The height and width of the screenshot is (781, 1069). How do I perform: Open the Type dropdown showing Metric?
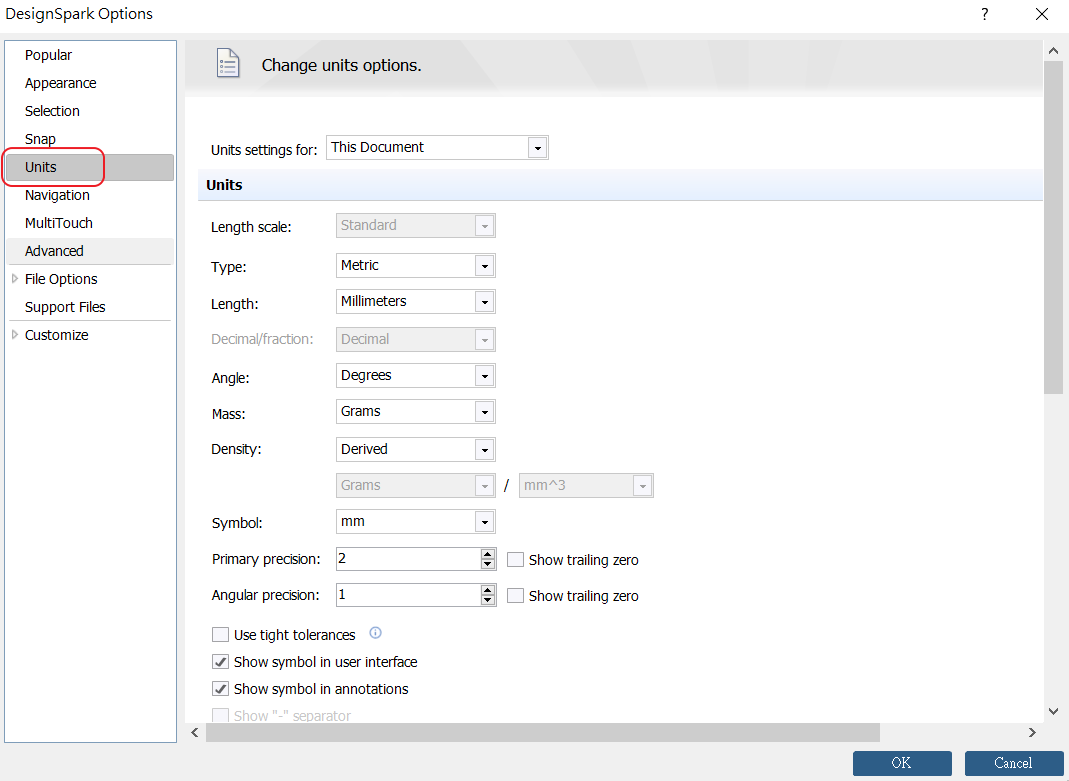485,266
